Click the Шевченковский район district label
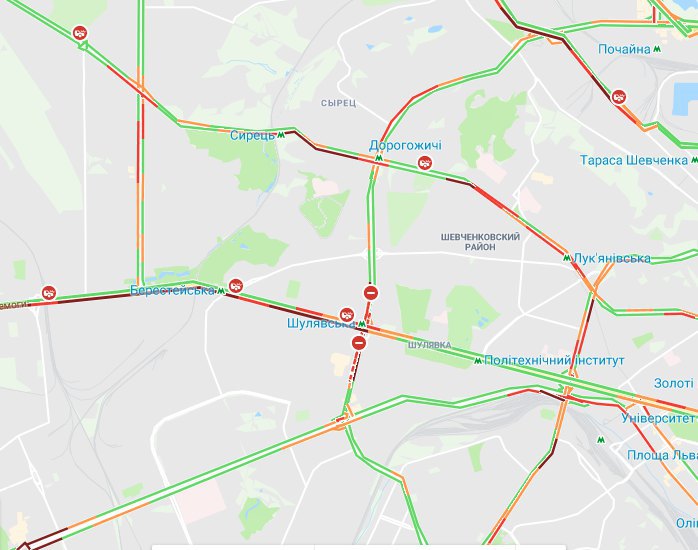 pos(480,242)
